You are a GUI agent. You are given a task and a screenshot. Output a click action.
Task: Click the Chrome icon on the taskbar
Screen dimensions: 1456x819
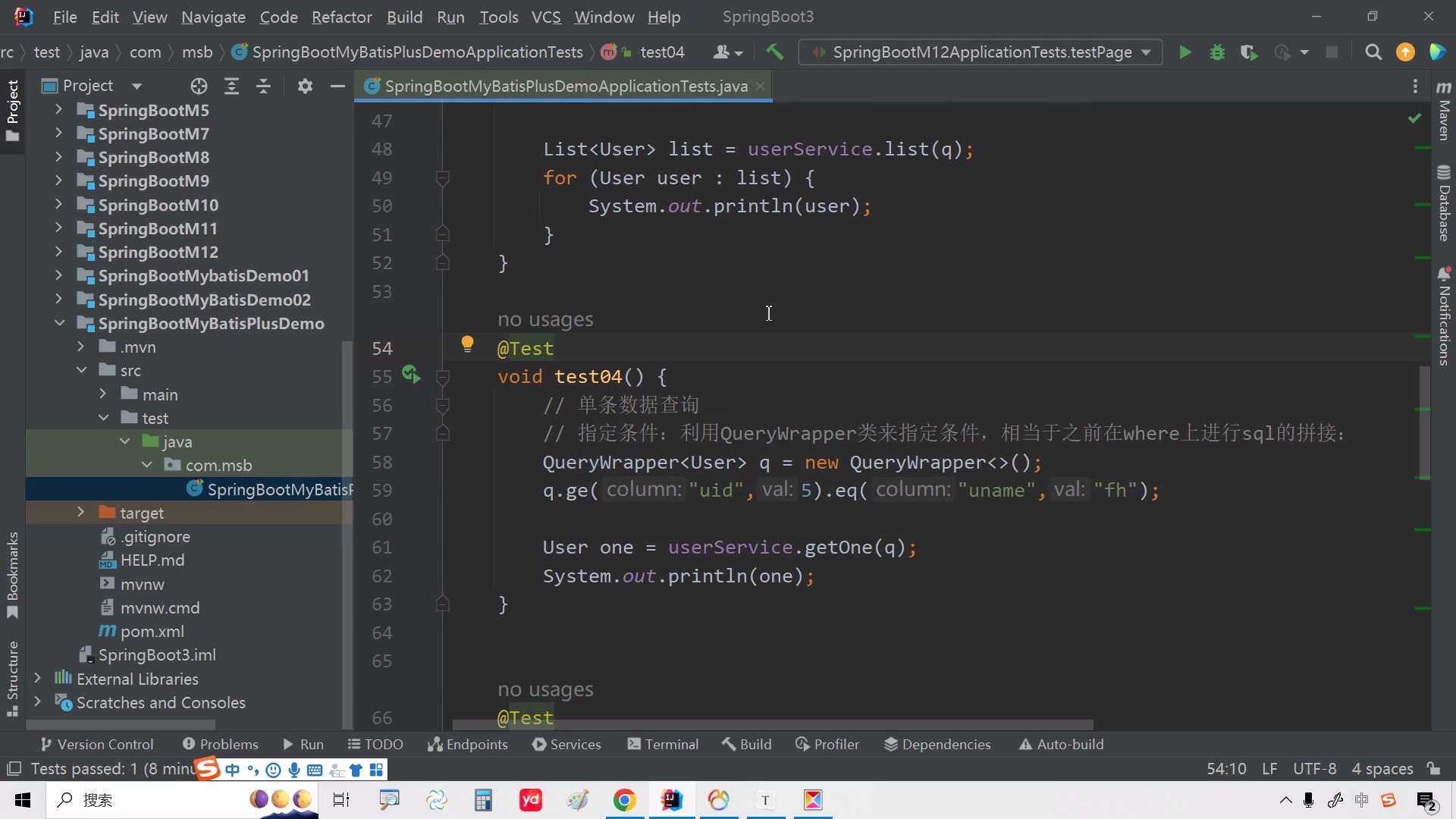pos(624,800)
